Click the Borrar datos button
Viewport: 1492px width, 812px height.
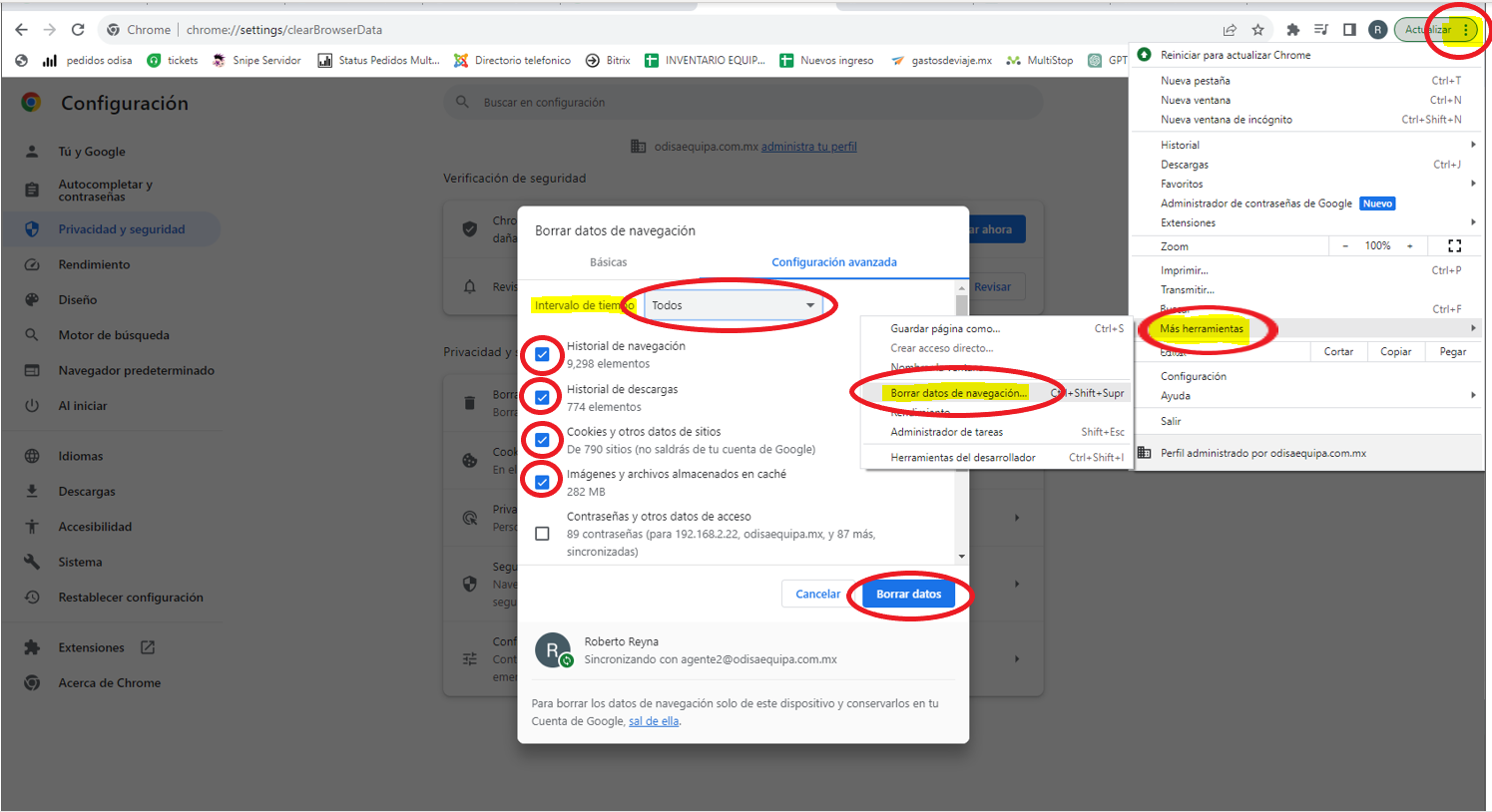(908, 595)
